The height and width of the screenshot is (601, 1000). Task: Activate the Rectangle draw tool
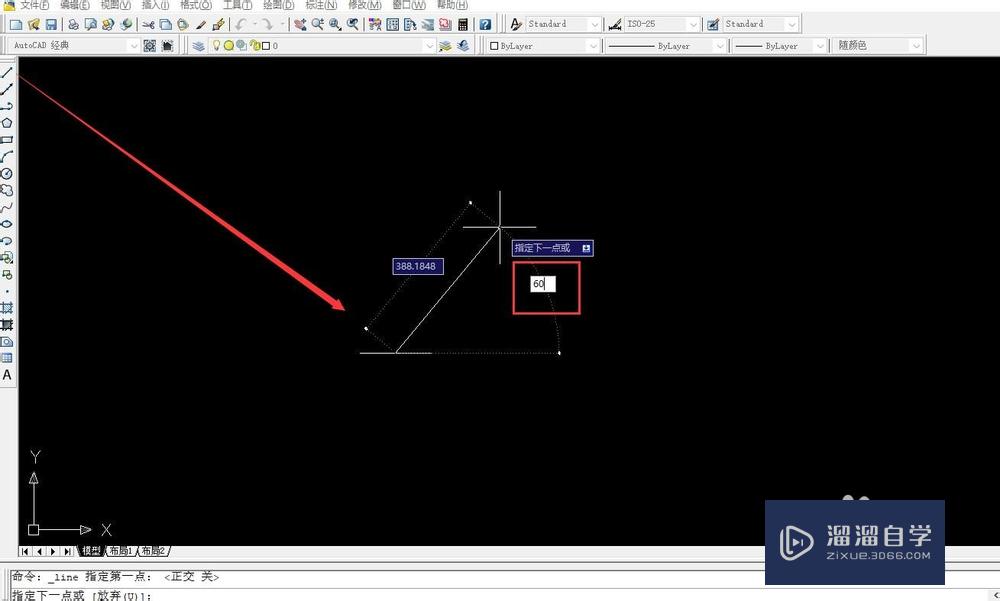(7, 138)
